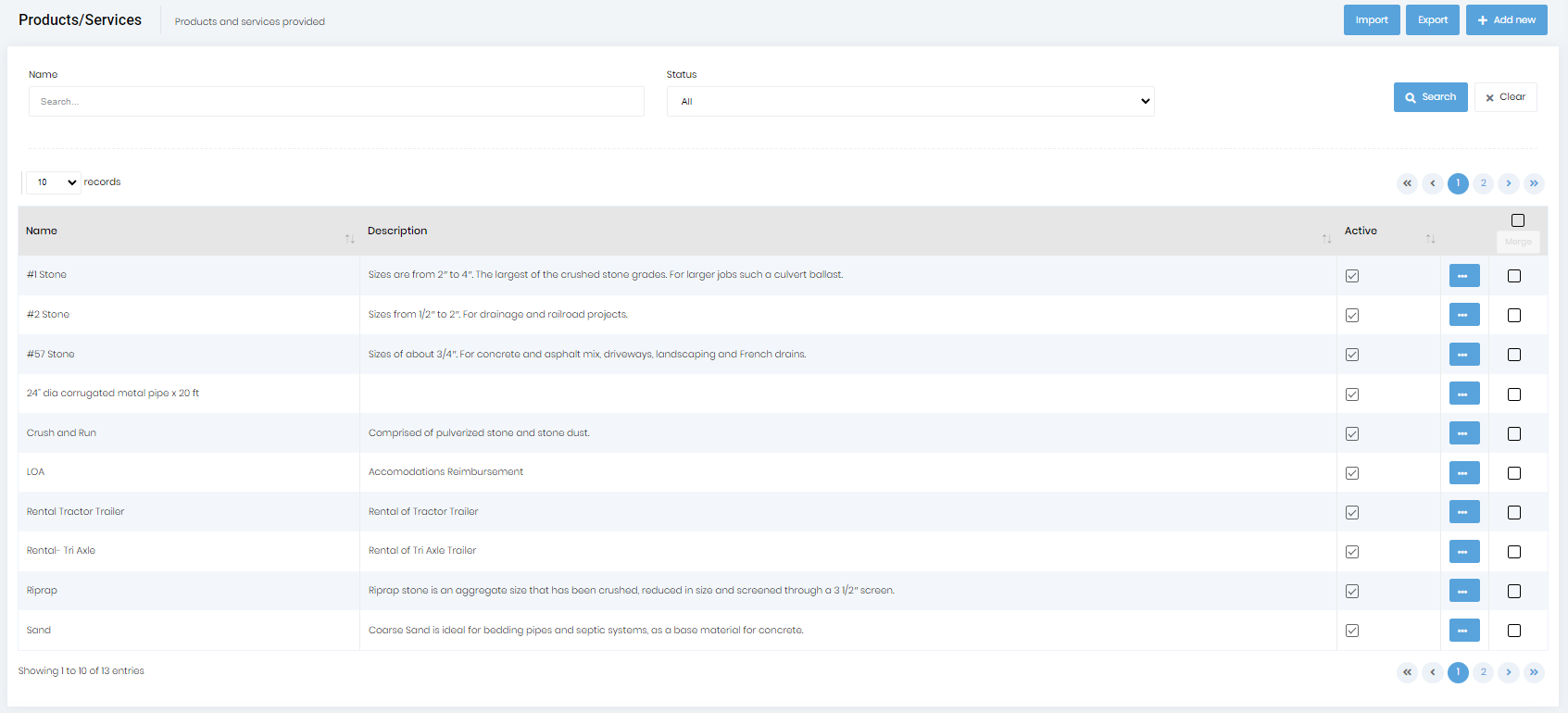This screenshot has height=713, width=1568.
Task: Open actions menu for #2 Stone row
Action: 1464,315
